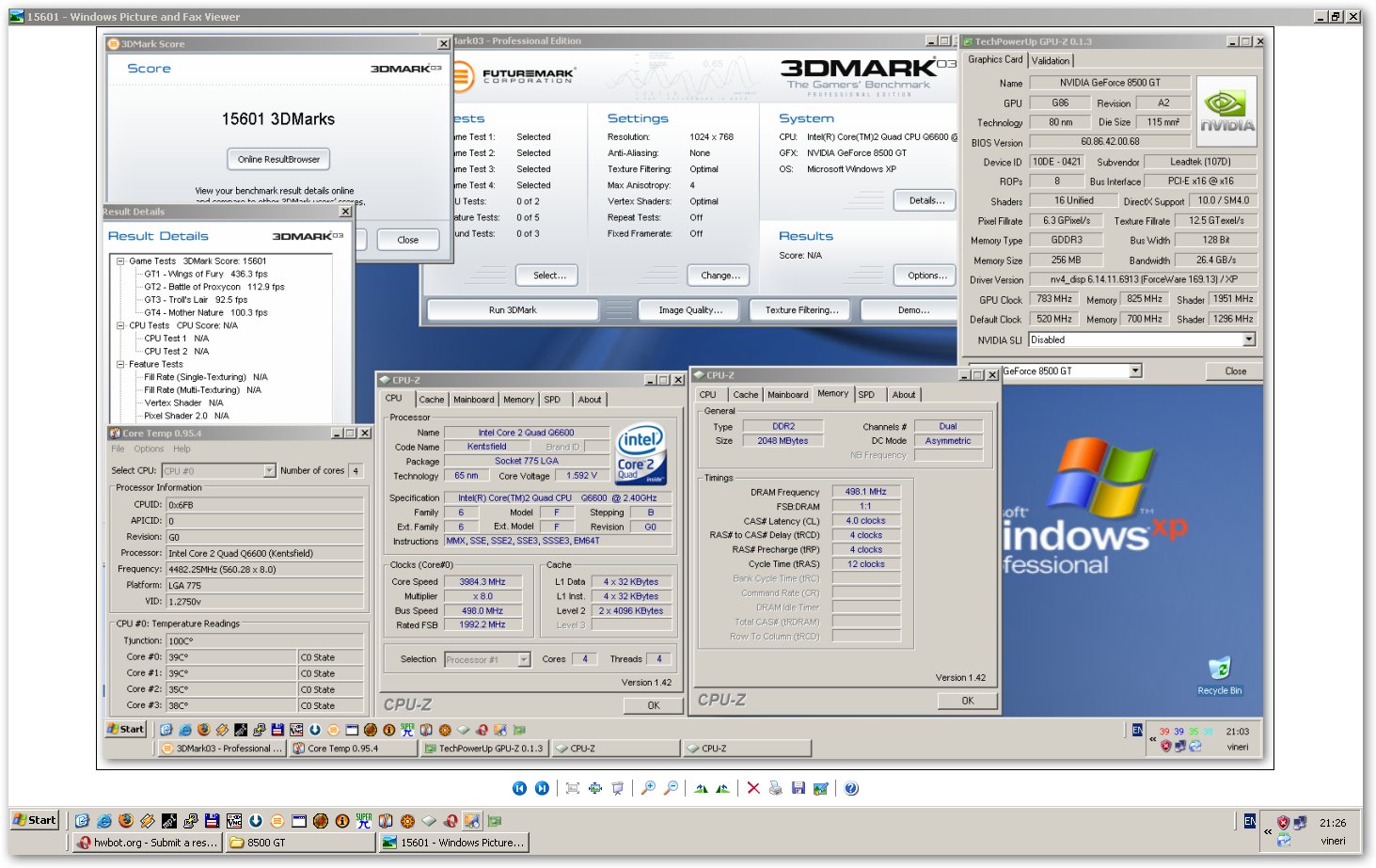Launch Opera from outer quick launch icons
This screenshot has width=1376, height=868.
click(x=451, y=821)
